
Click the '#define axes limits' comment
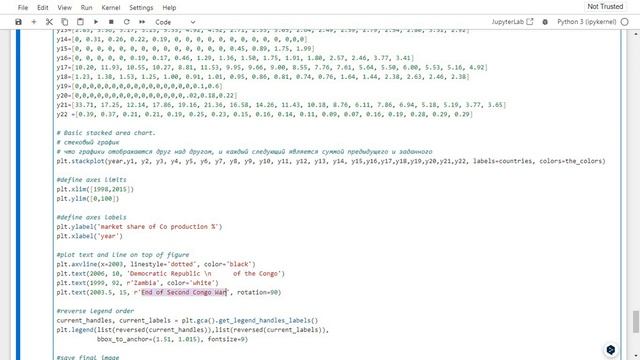point(91,180)
